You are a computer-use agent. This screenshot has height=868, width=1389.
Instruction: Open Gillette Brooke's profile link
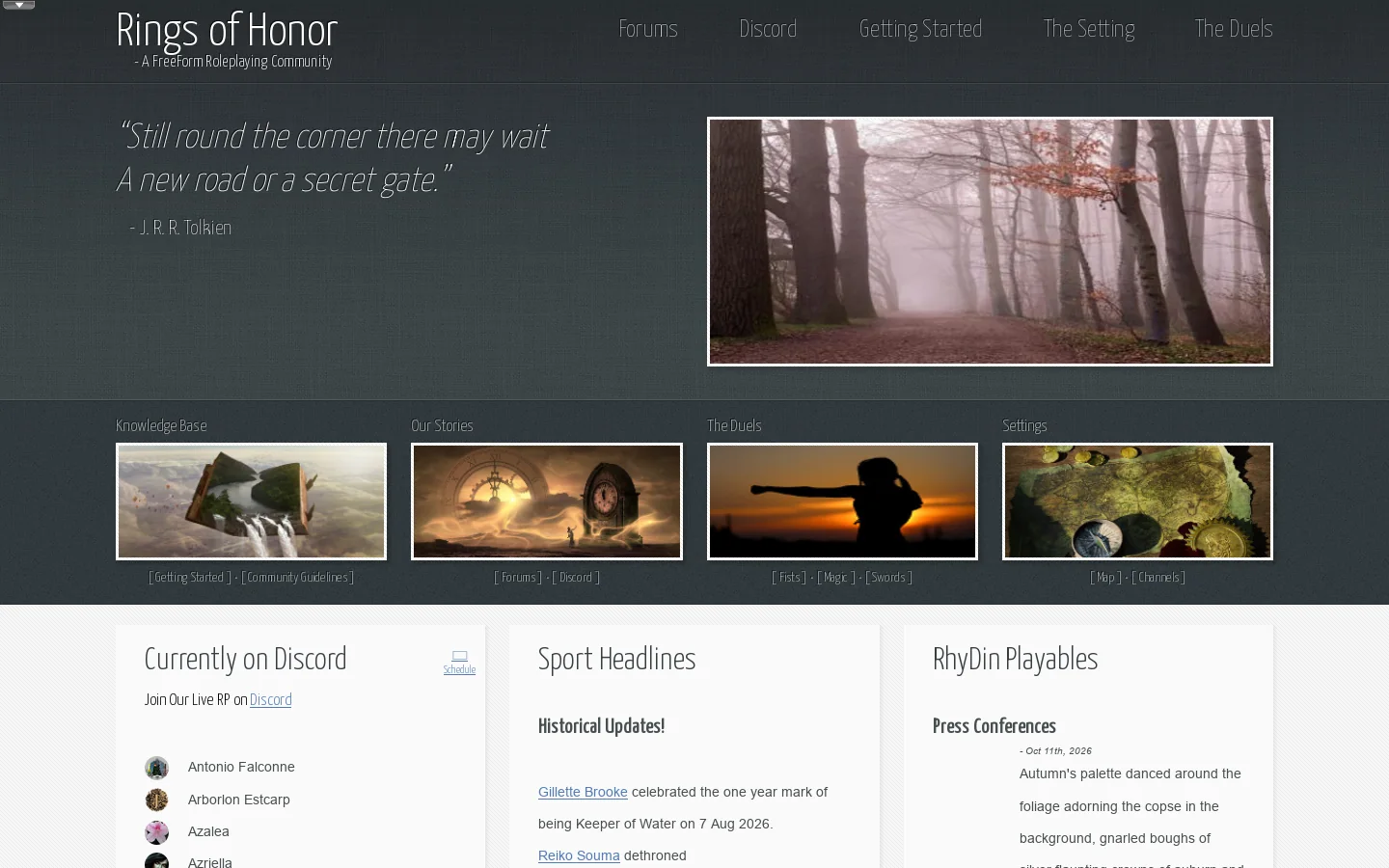[x=583, y=792]
